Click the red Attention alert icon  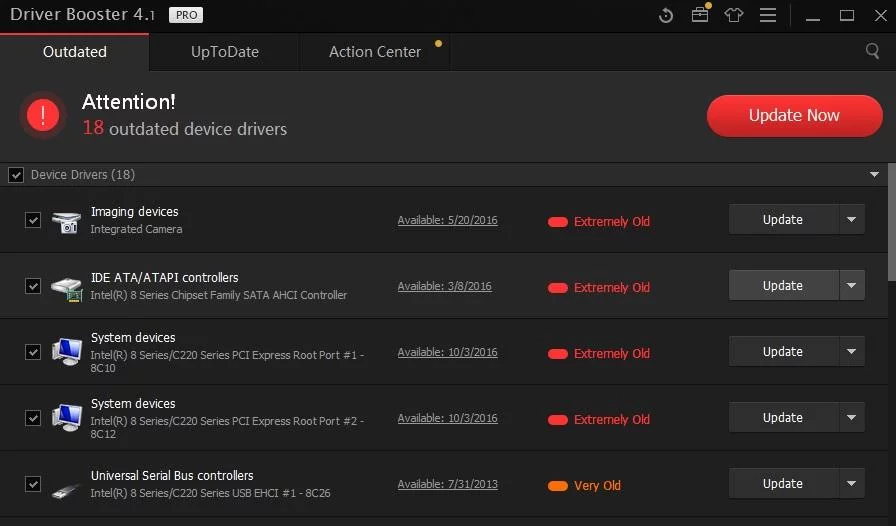[43, 116]
